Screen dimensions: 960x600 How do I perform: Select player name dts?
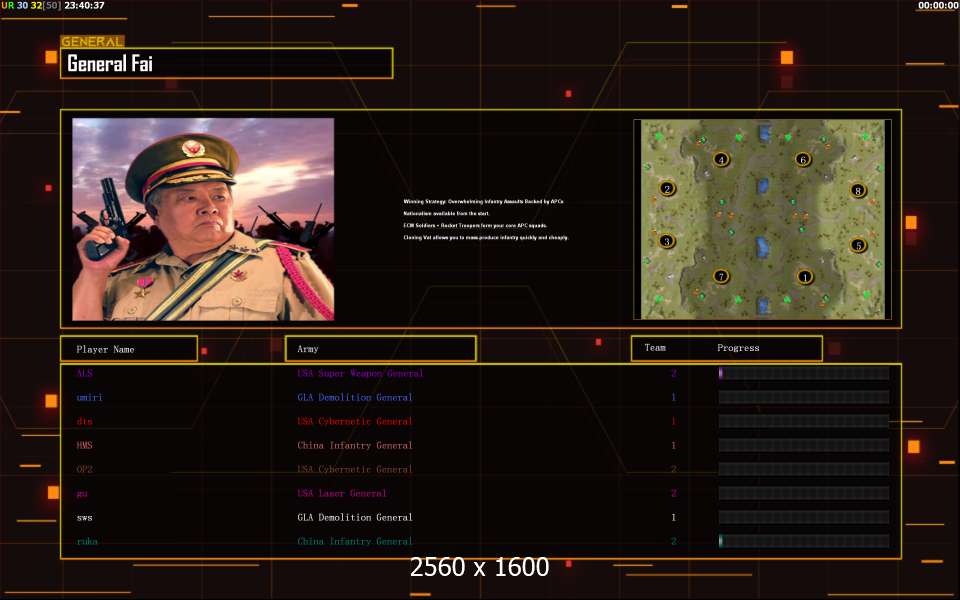click(x=84, y=421)
